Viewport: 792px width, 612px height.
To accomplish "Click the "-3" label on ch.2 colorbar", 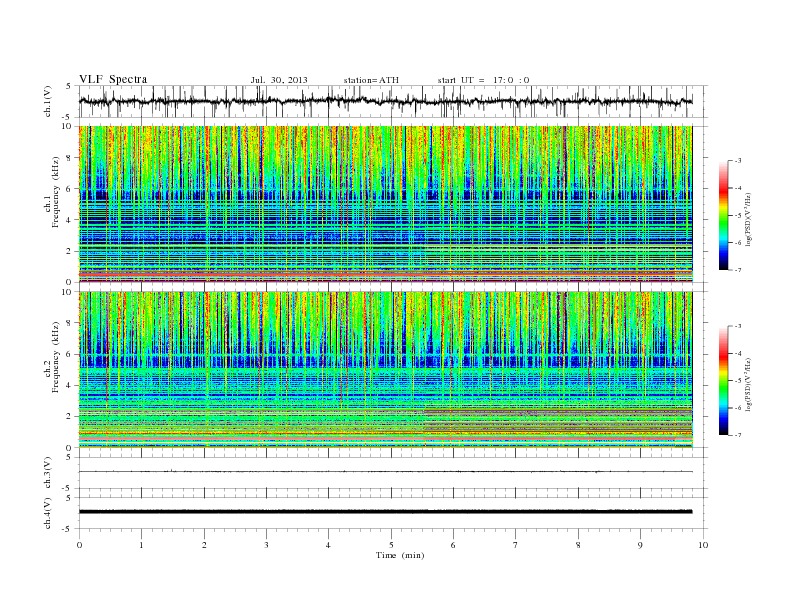I will pos(738,326).
